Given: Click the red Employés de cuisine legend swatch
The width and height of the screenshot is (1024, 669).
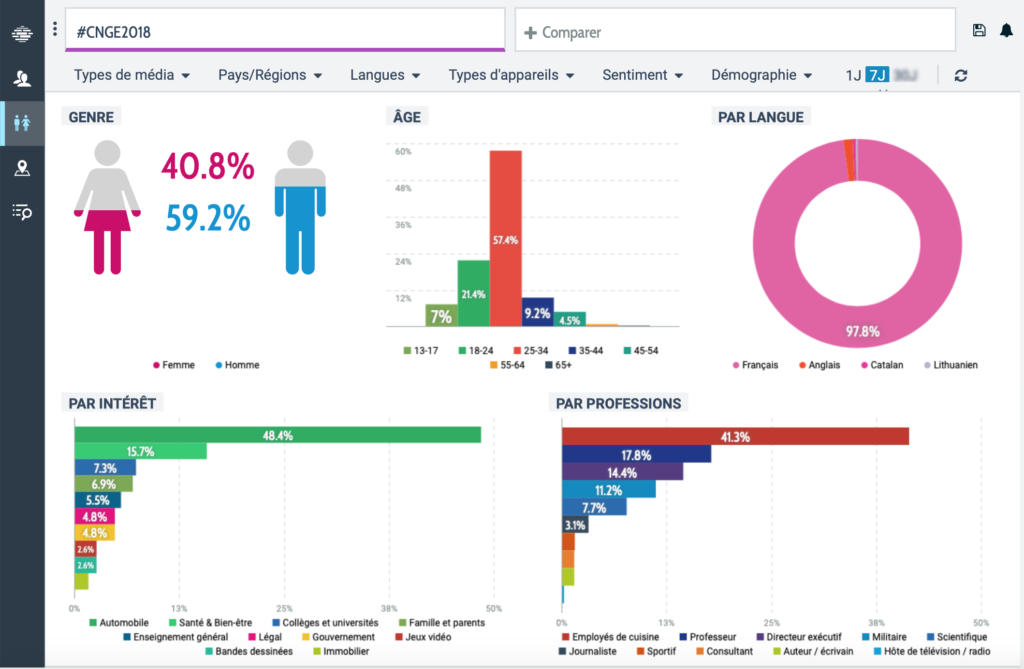Looking at the screenshot, I should tap(566, 637).
